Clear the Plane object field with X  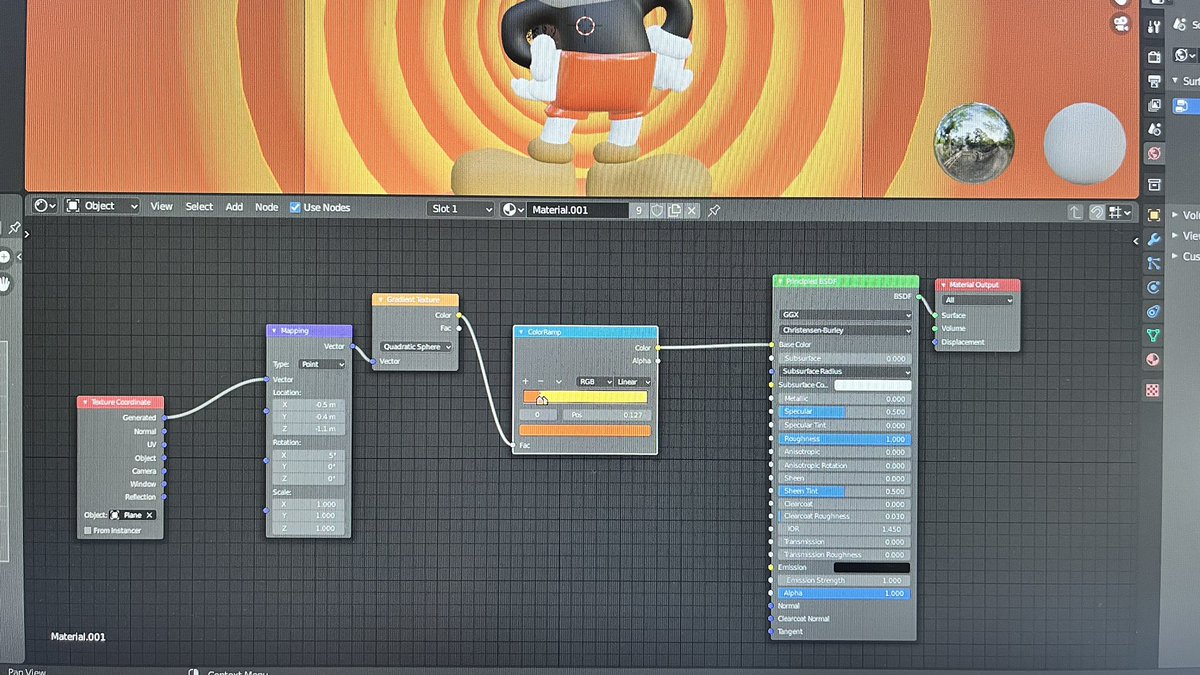[x=149, y=515]
